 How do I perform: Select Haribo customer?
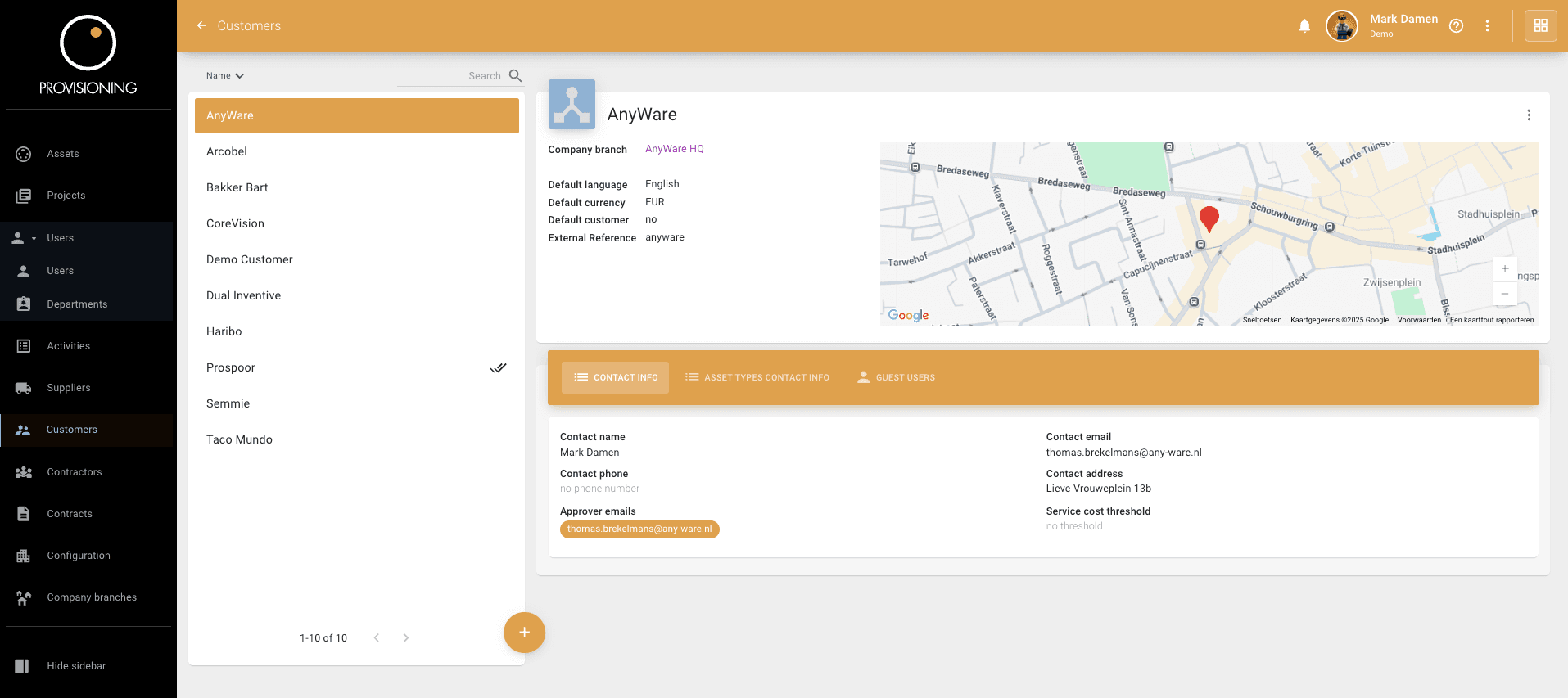pos(357,331)
